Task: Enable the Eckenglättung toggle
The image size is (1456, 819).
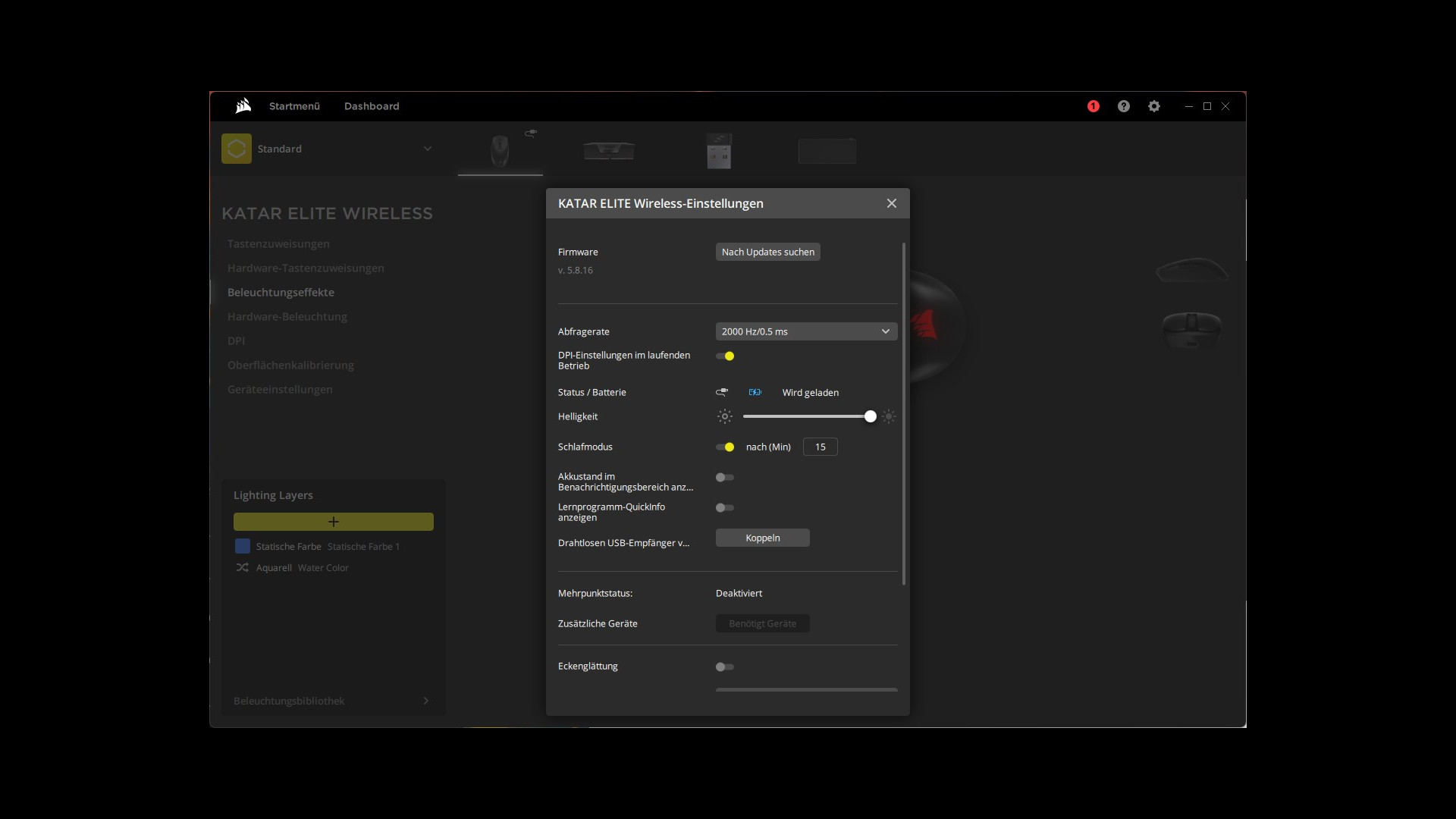Action: (725, 667)
